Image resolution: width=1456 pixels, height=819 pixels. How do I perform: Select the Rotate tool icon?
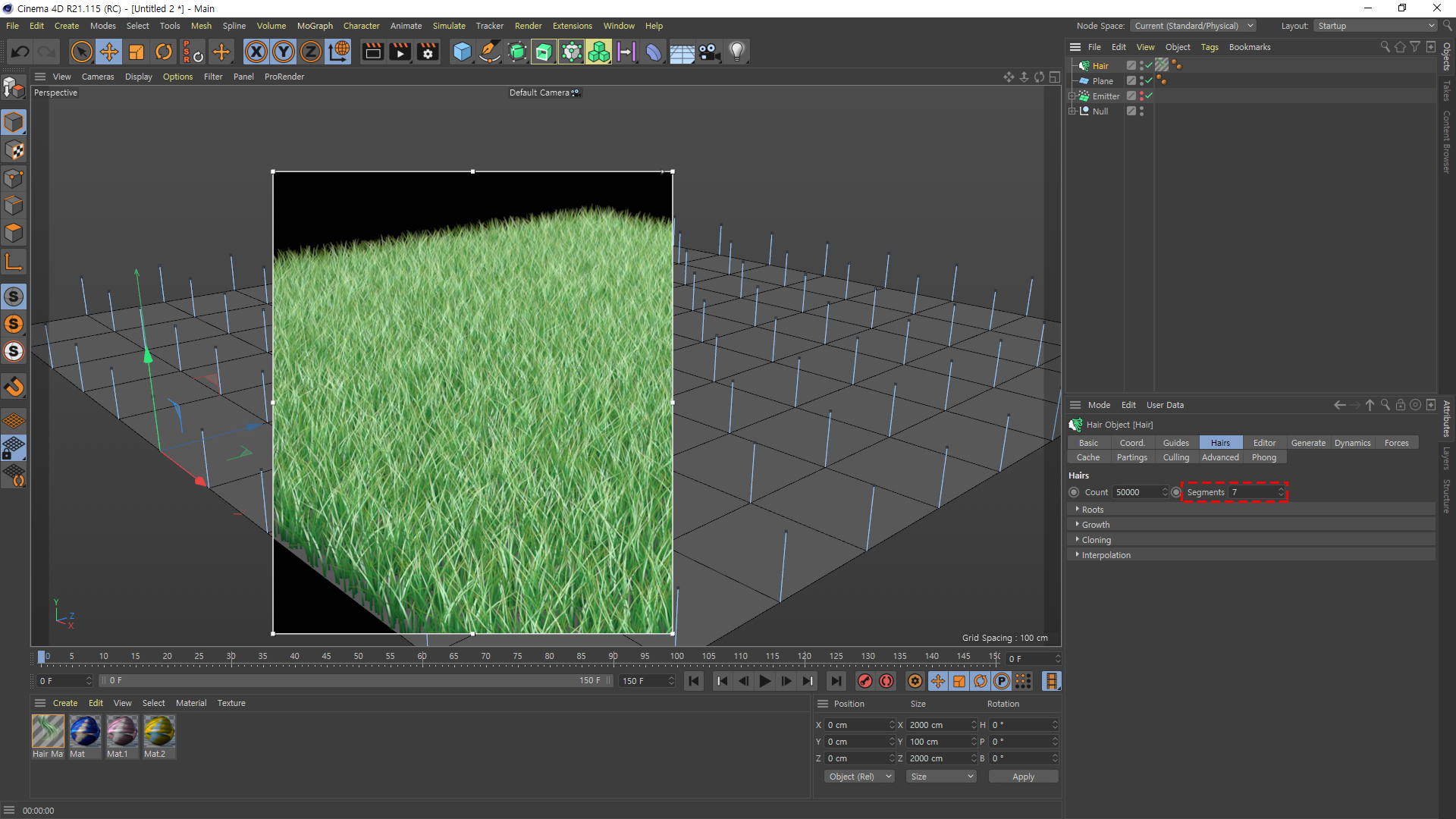point(164,52)
